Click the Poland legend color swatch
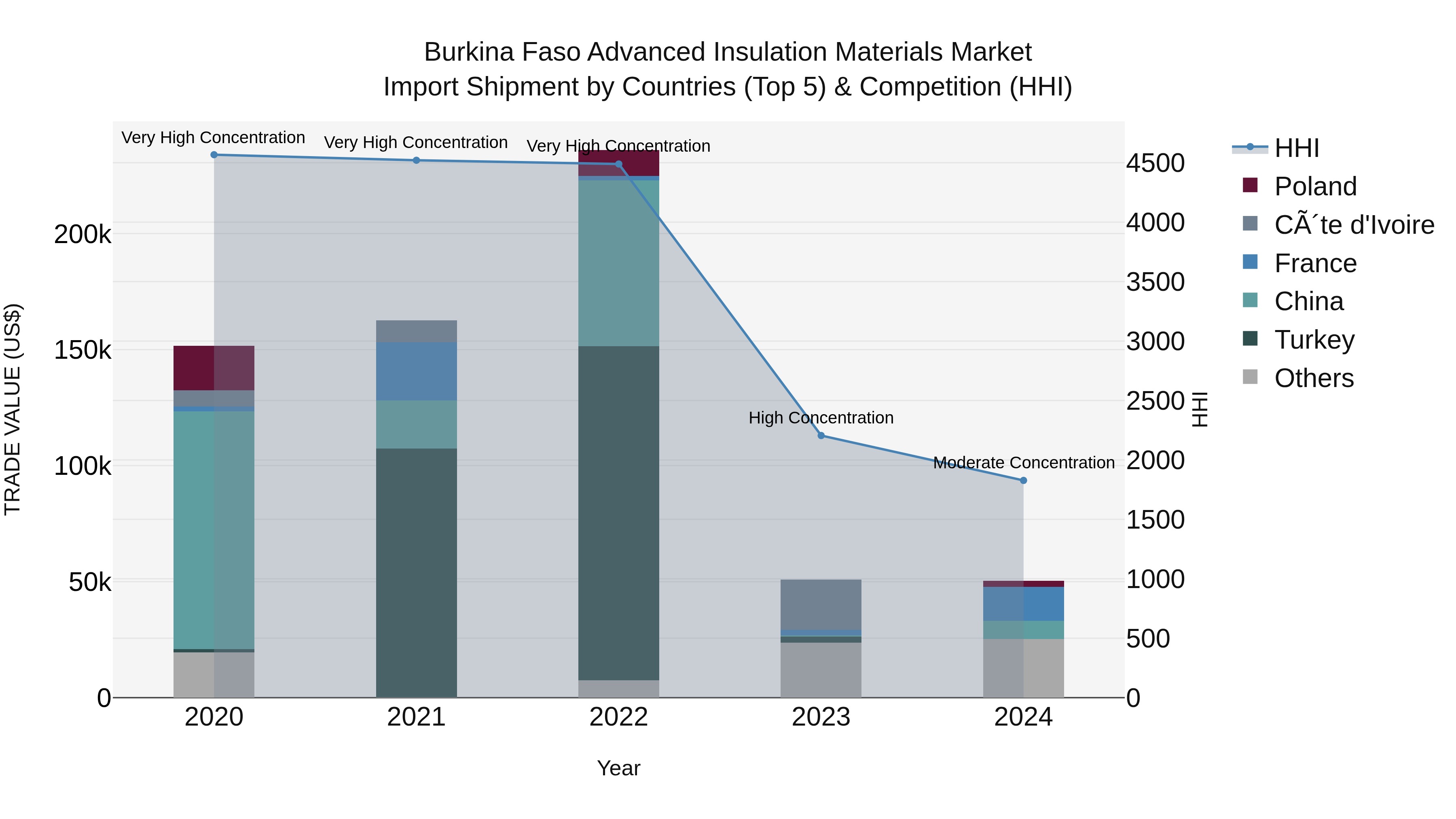 1250,185
